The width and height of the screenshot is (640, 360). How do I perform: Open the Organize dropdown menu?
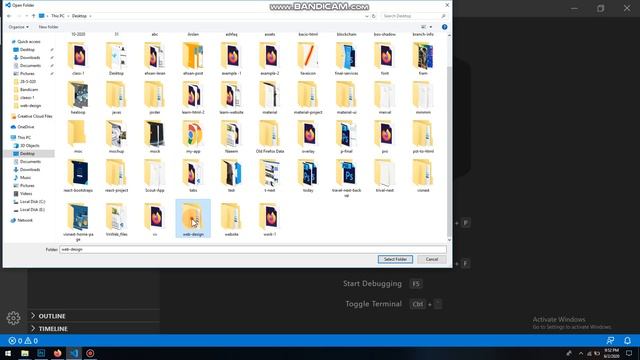[18, 27]
